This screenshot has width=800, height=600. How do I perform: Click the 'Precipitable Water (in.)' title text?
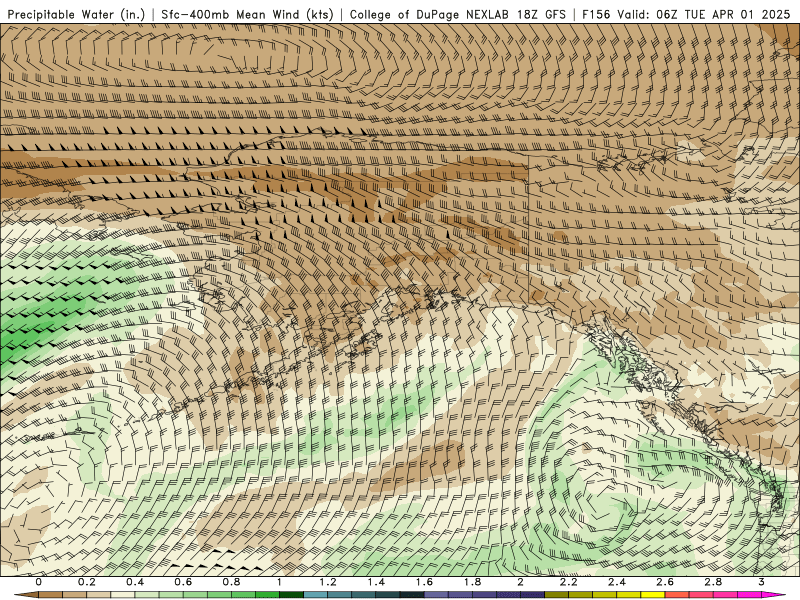tap(76, 14)
